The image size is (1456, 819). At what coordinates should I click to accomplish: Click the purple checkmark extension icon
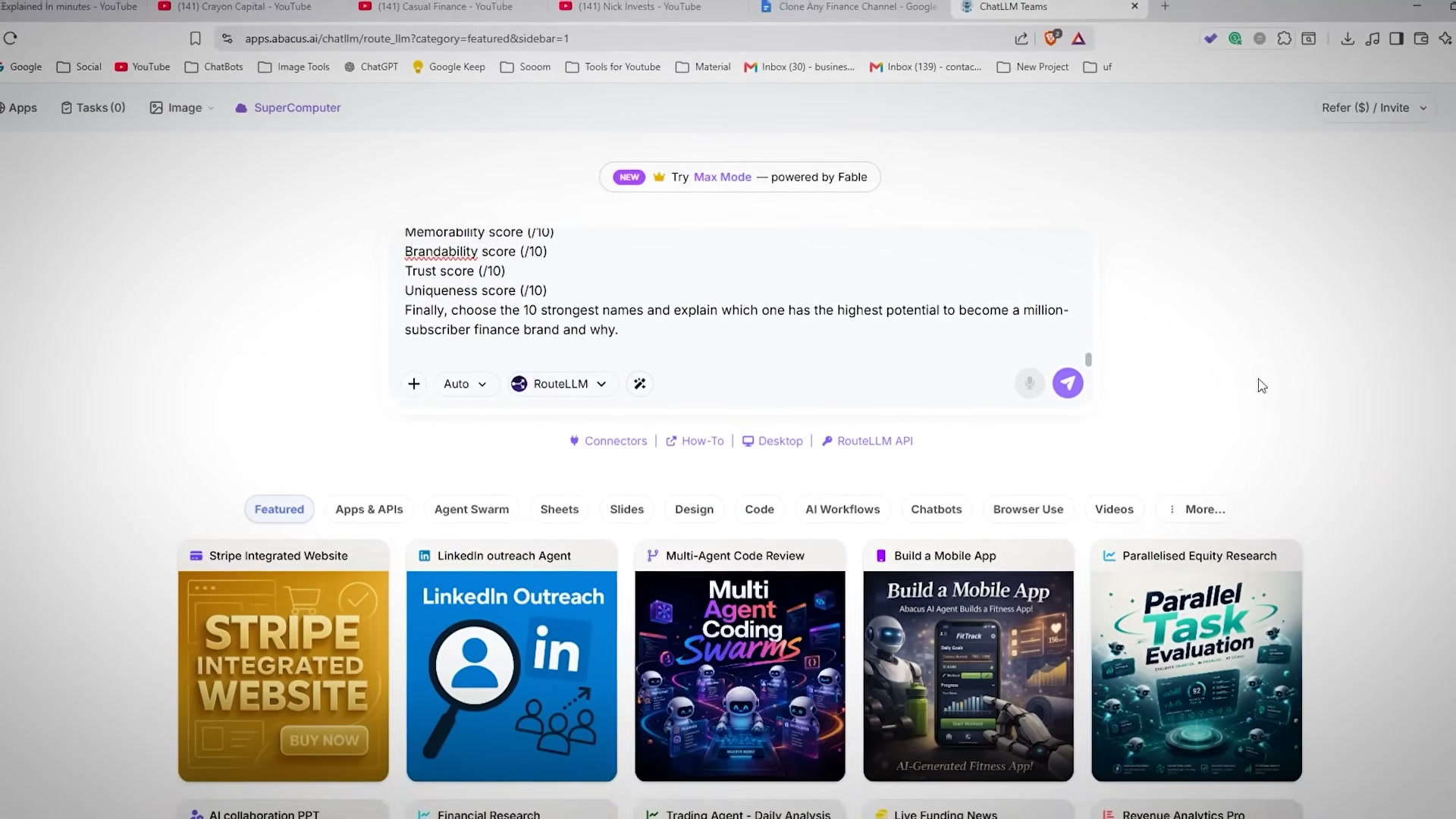(x=1210, y=39)
